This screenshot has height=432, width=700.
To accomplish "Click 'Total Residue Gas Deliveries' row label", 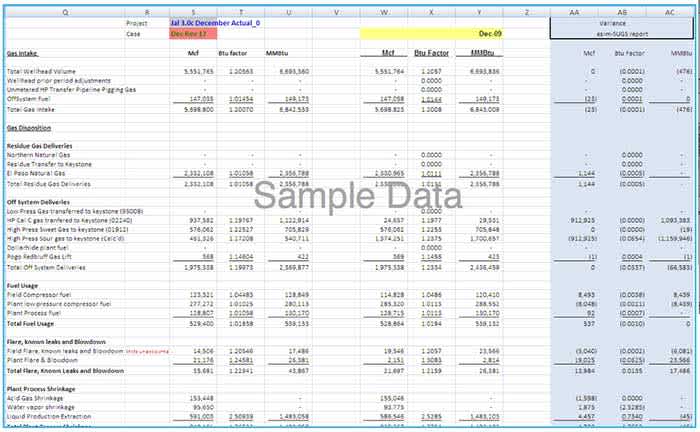I will click(x=49, y=184).
